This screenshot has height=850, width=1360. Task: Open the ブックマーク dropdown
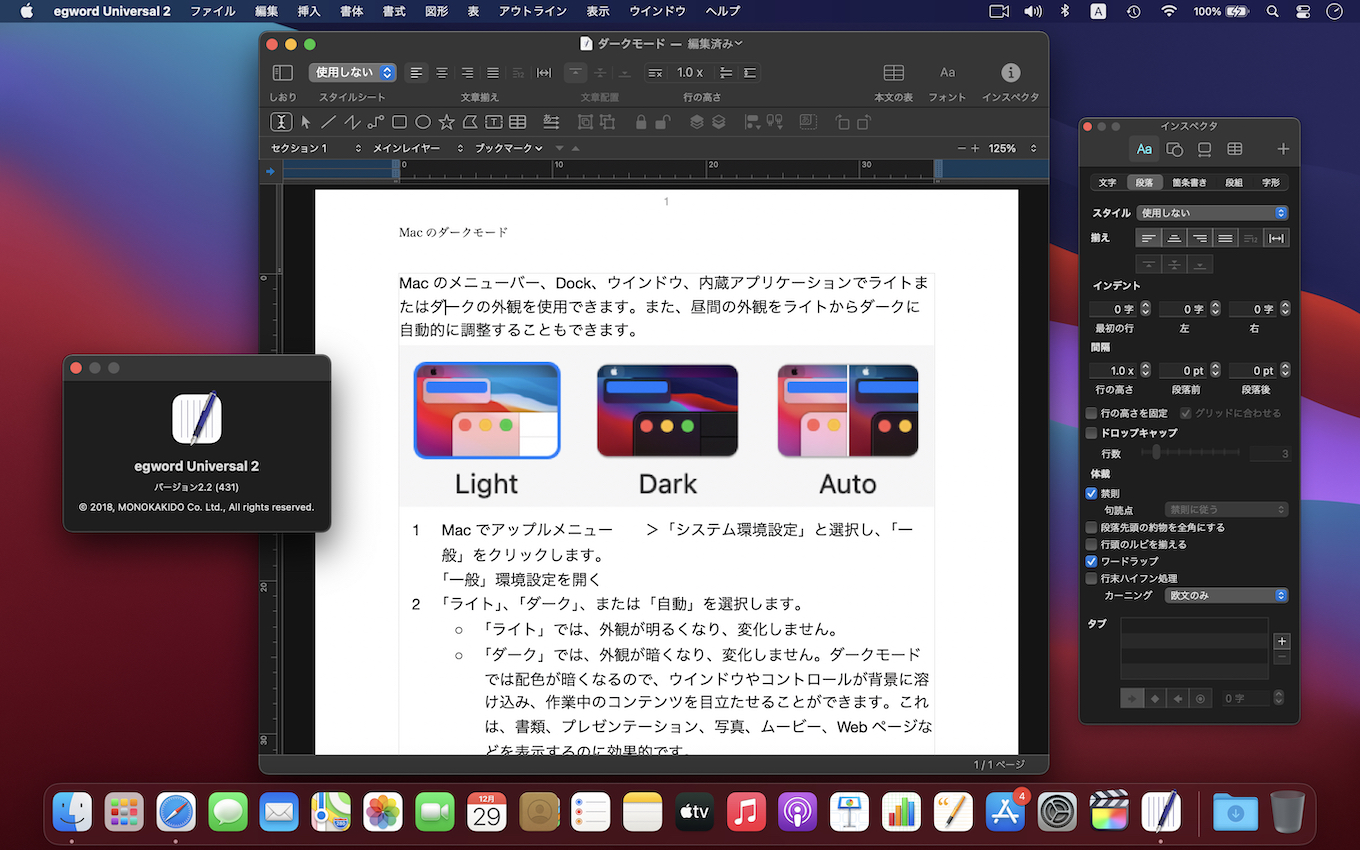pyautogui.click(x=509, y=148)
